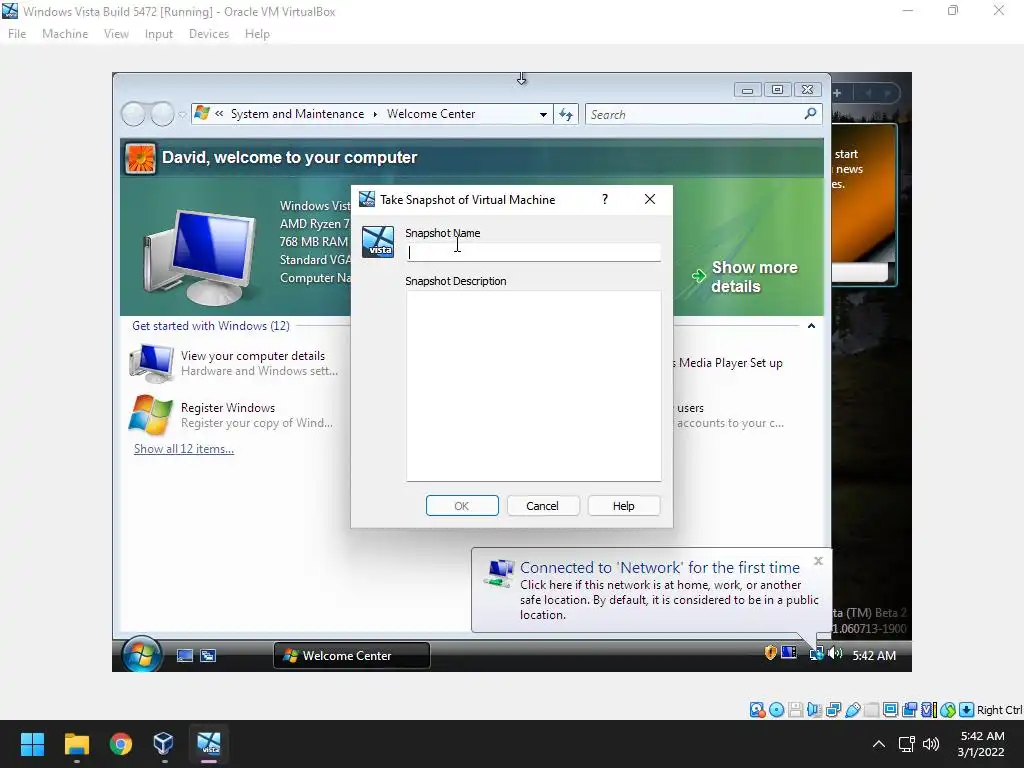
Task: Click the Vista sidebar tray icon
Action: click(x=789, y=652)
